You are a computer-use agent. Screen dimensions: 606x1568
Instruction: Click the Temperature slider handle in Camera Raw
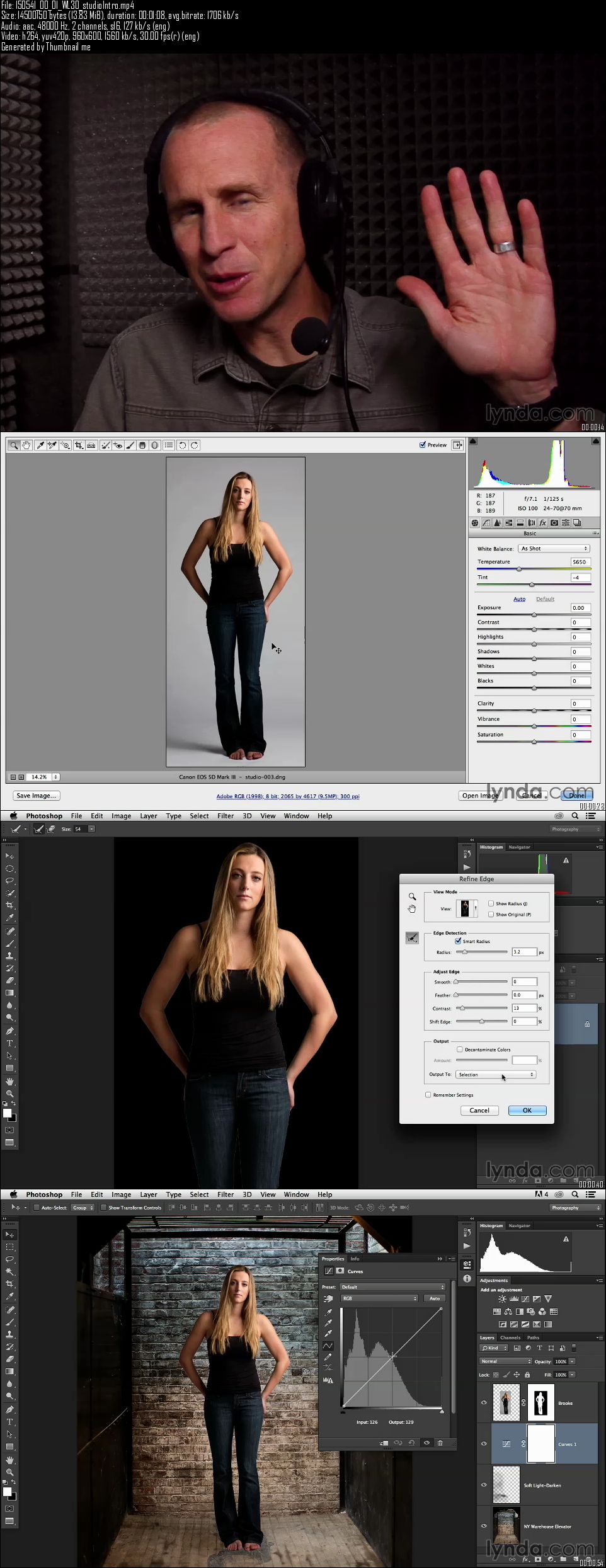(x=519, y=569)
